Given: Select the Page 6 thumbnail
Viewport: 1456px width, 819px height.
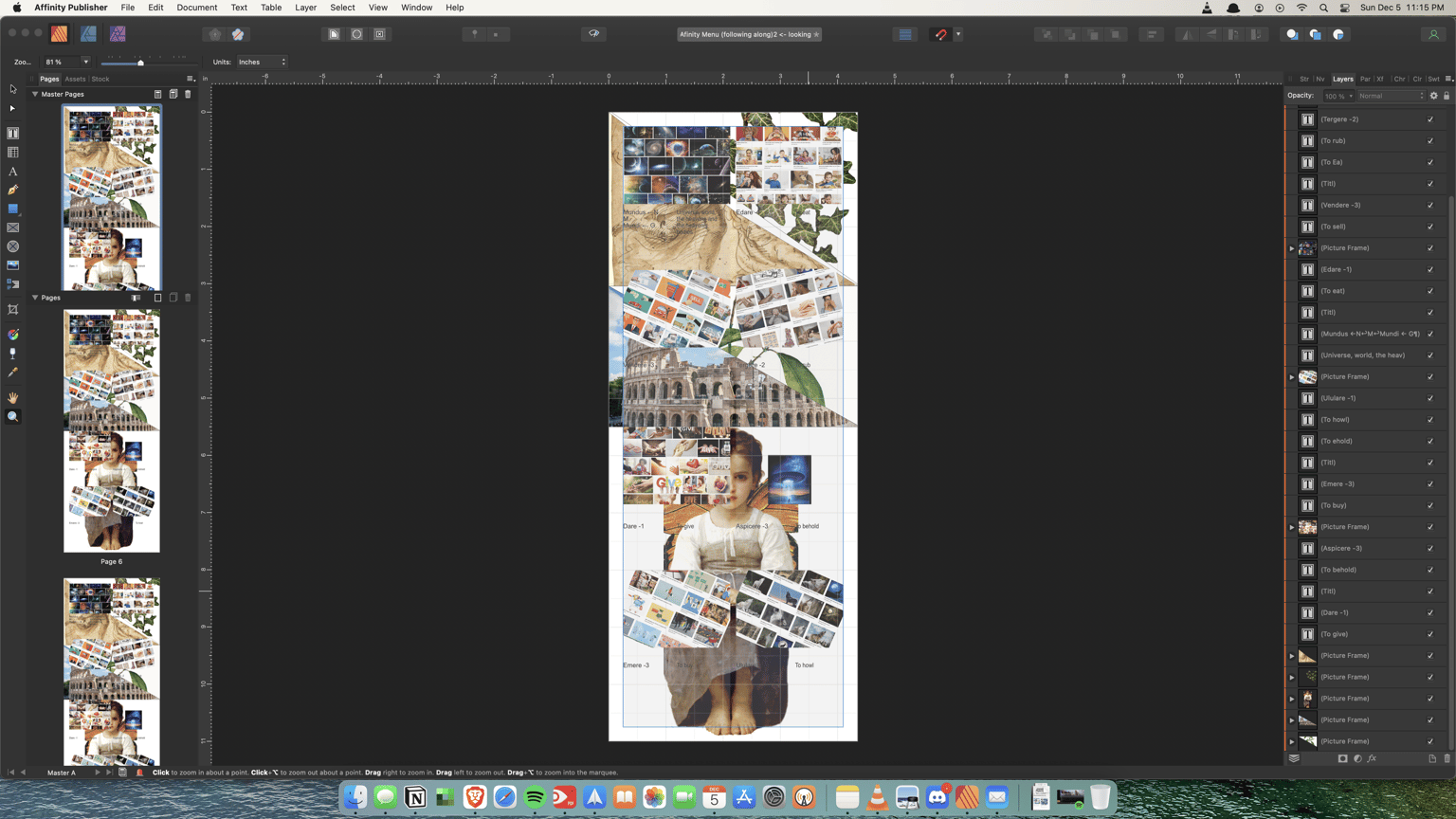Looking at the screenshot, I should pos(112,431).
